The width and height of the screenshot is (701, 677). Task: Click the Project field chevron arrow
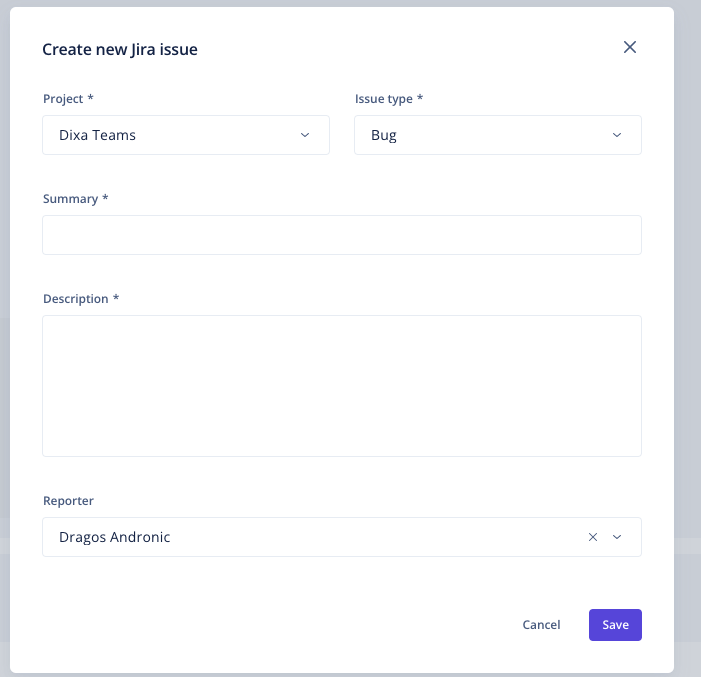coord(305,135)
